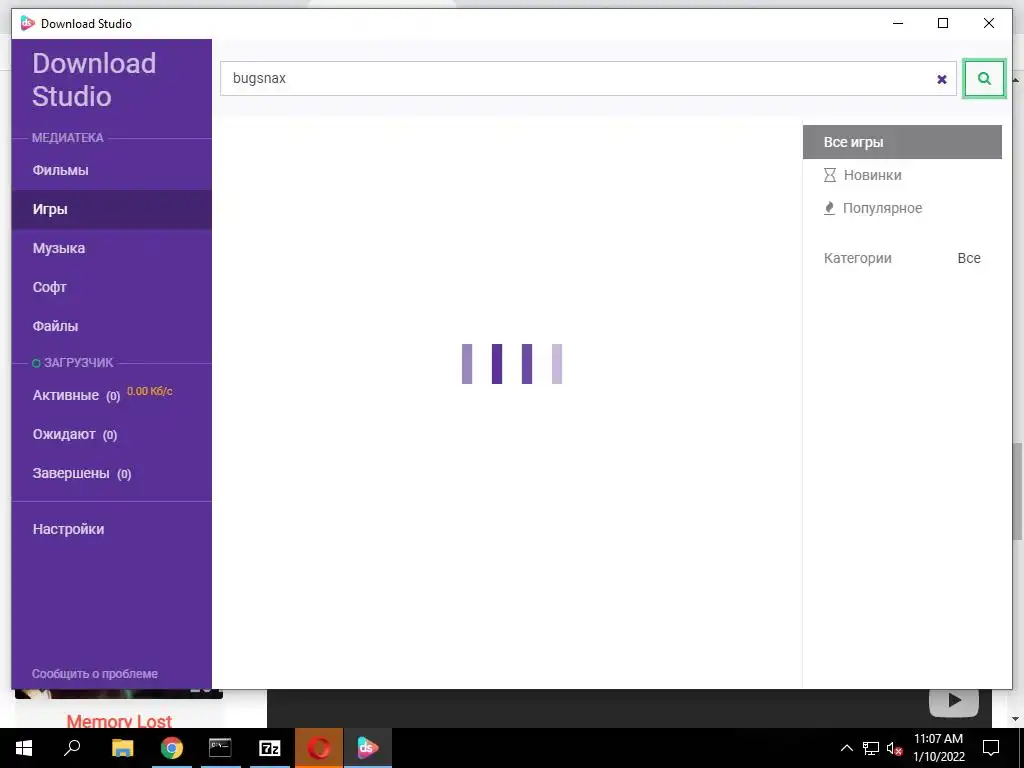Click the 0.00 Кб/с speed indicator
The height and width of the screenshot is (768, 1024).
(x=150, y=391)
